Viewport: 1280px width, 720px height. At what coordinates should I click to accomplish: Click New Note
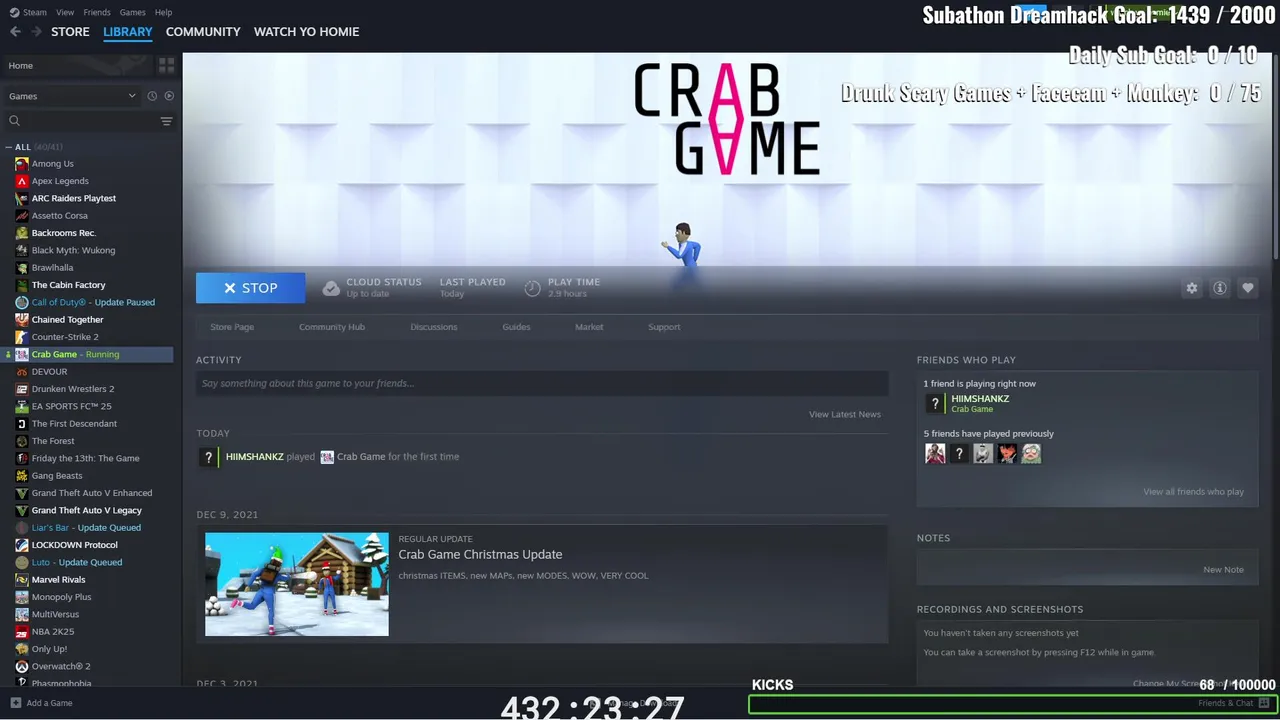[x=1224, y=570]
